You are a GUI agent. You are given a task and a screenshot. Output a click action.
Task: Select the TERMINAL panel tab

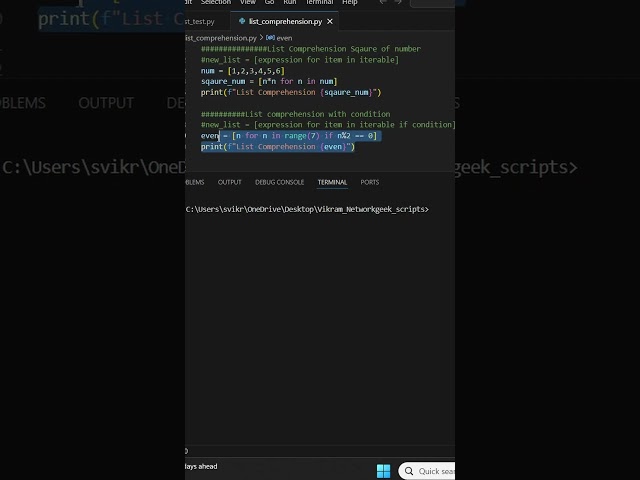(332, 182)
